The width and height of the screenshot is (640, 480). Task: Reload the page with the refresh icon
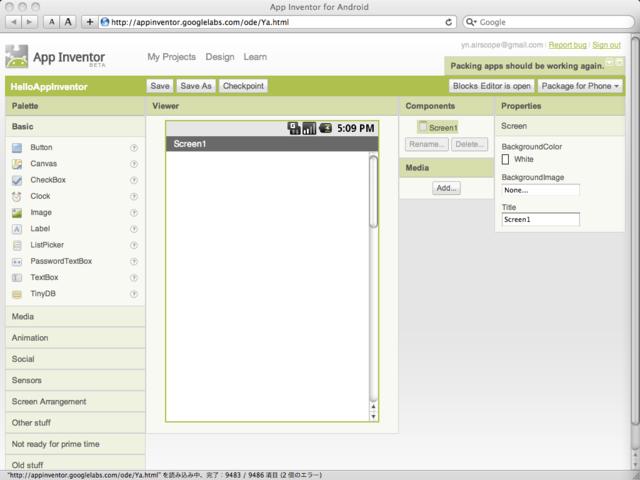(x=448, y=22)
